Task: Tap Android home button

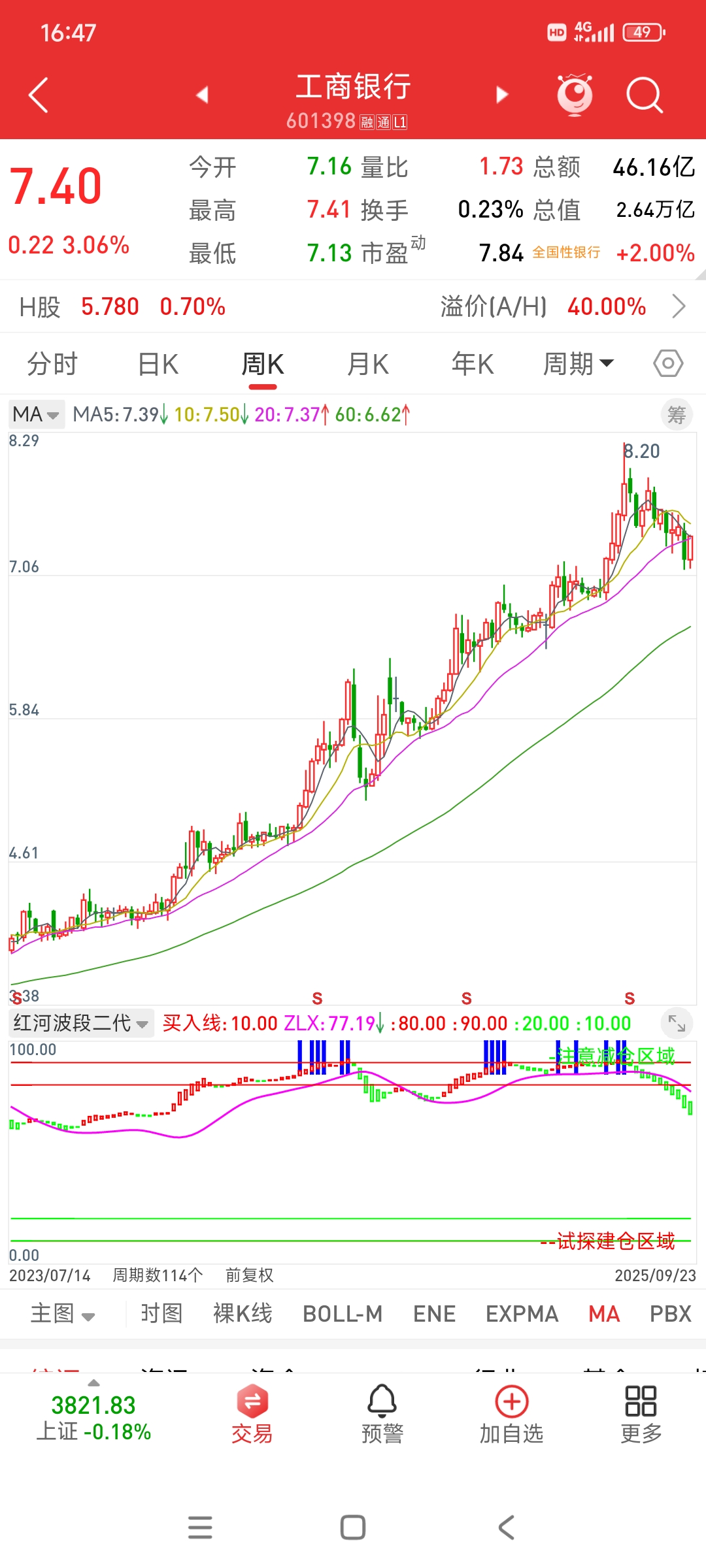Action: pyautogui.click(x=353, y=1527)
